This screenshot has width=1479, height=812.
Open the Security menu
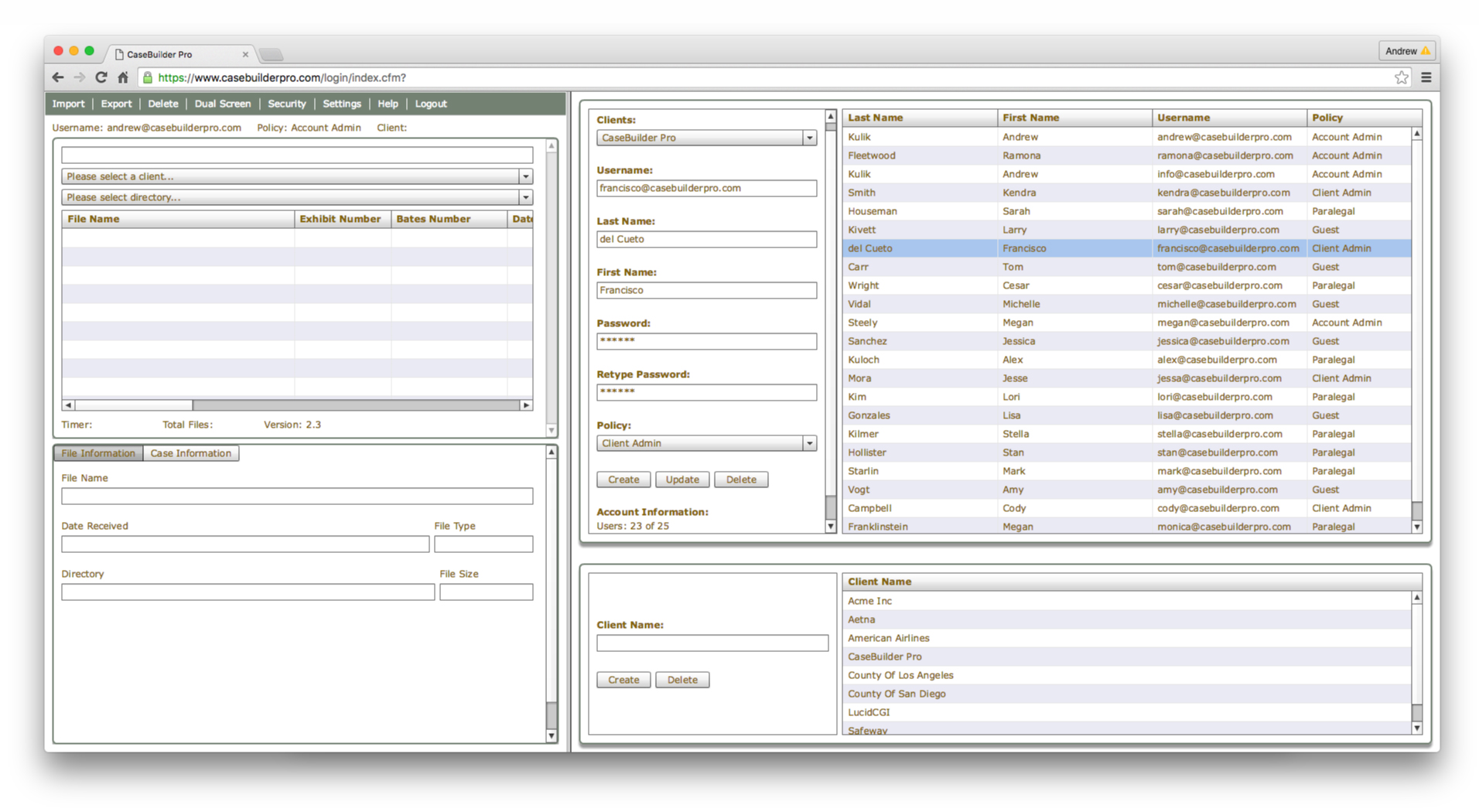click(x=286, y=104)
